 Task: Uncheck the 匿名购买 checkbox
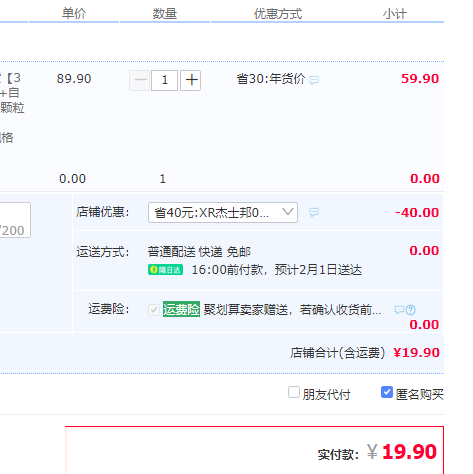click(x=387, y=392)
